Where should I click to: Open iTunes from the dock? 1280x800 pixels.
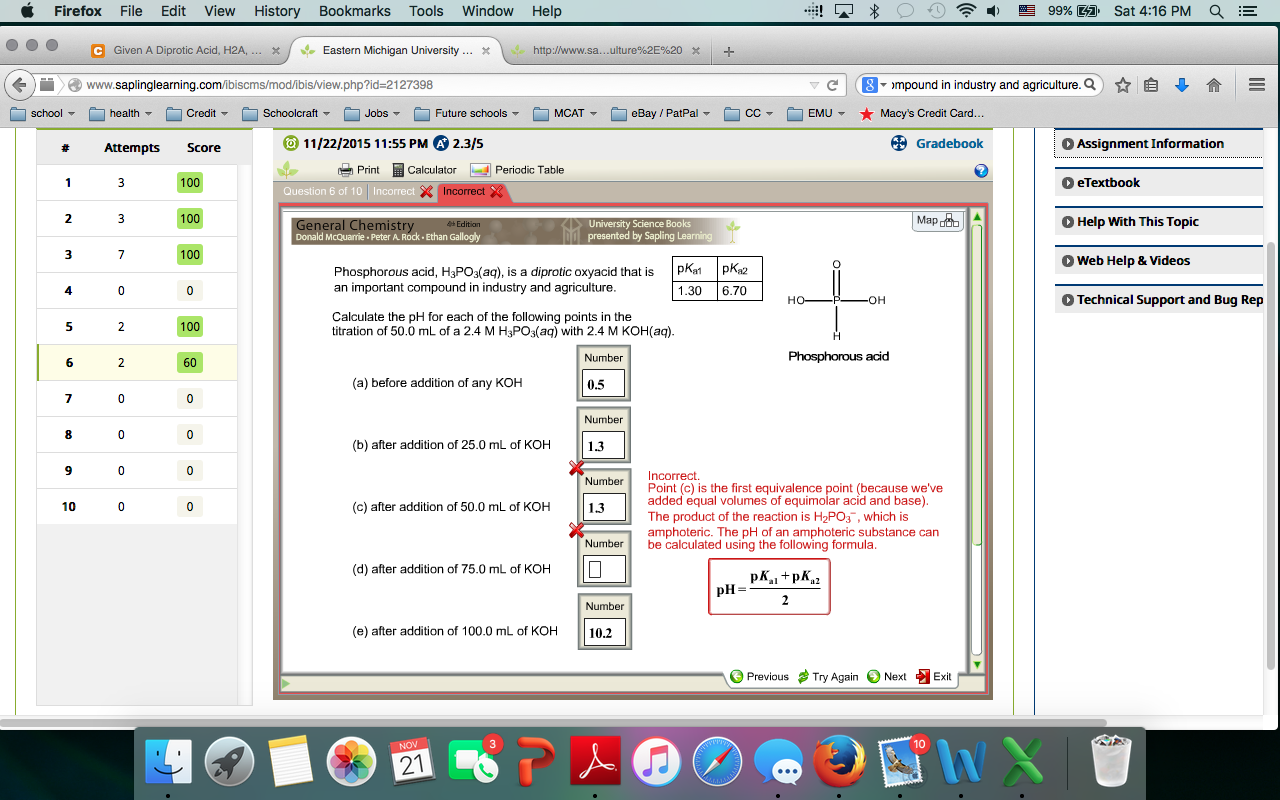click(x=657, y=763)
